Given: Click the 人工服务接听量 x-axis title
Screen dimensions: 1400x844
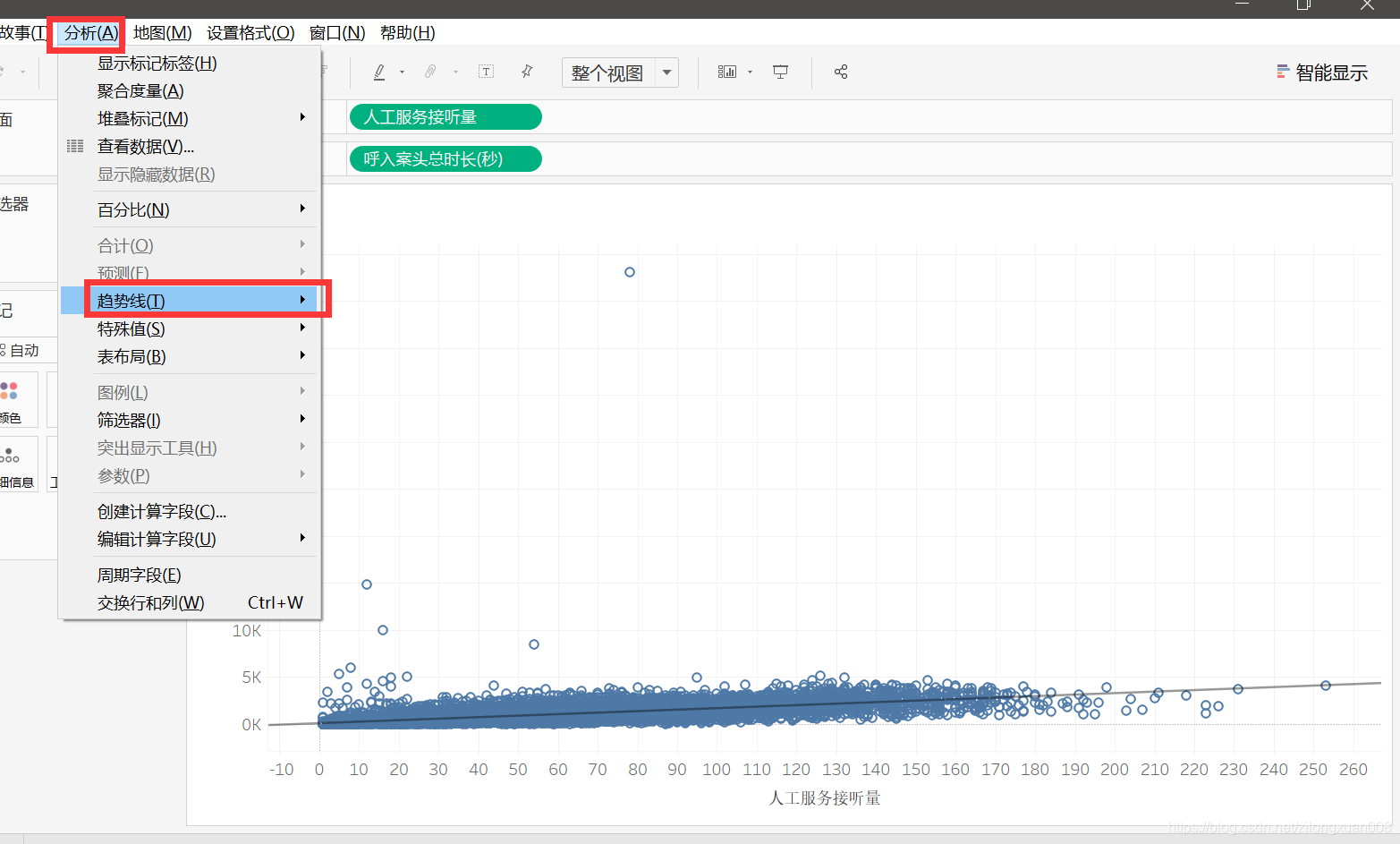Looking at the screenshot, I should [825, 797].
